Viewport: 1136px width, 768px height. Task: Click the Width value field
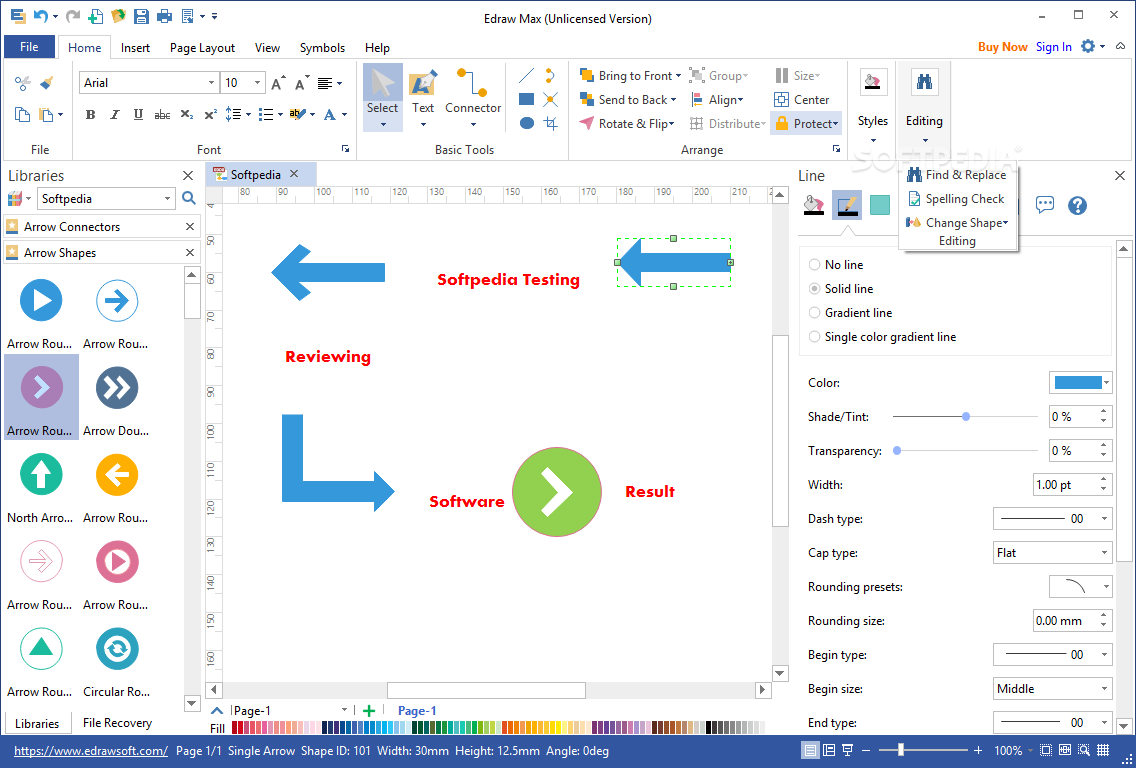click(x=1065, y=485)
